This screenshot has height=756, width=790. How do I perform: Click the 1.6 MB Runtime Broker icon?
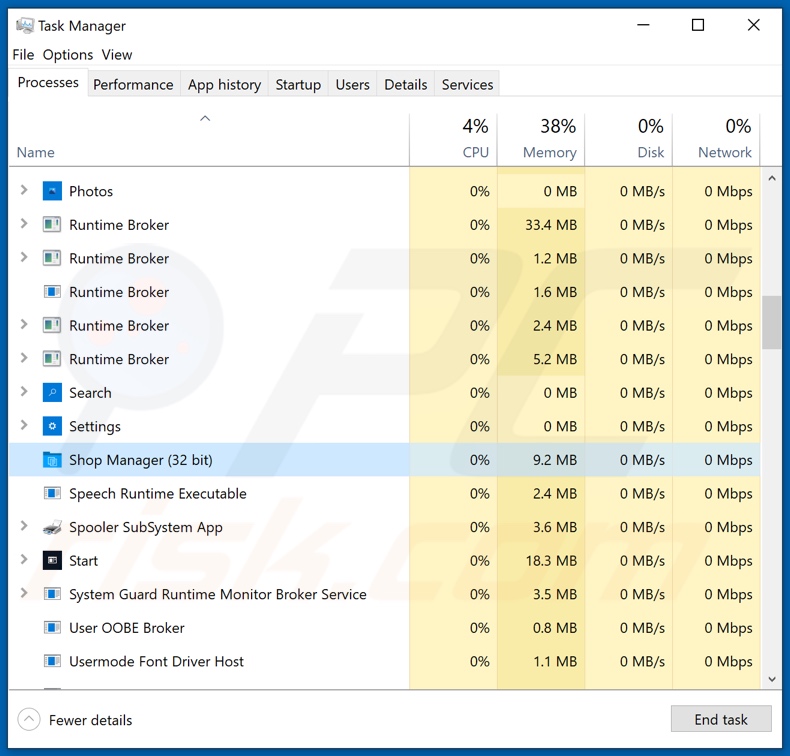click(x=52, y=292)
